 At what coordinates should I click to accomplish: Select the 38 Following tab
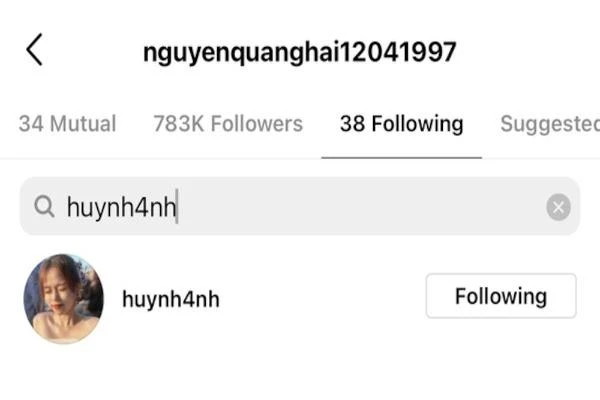401,124
